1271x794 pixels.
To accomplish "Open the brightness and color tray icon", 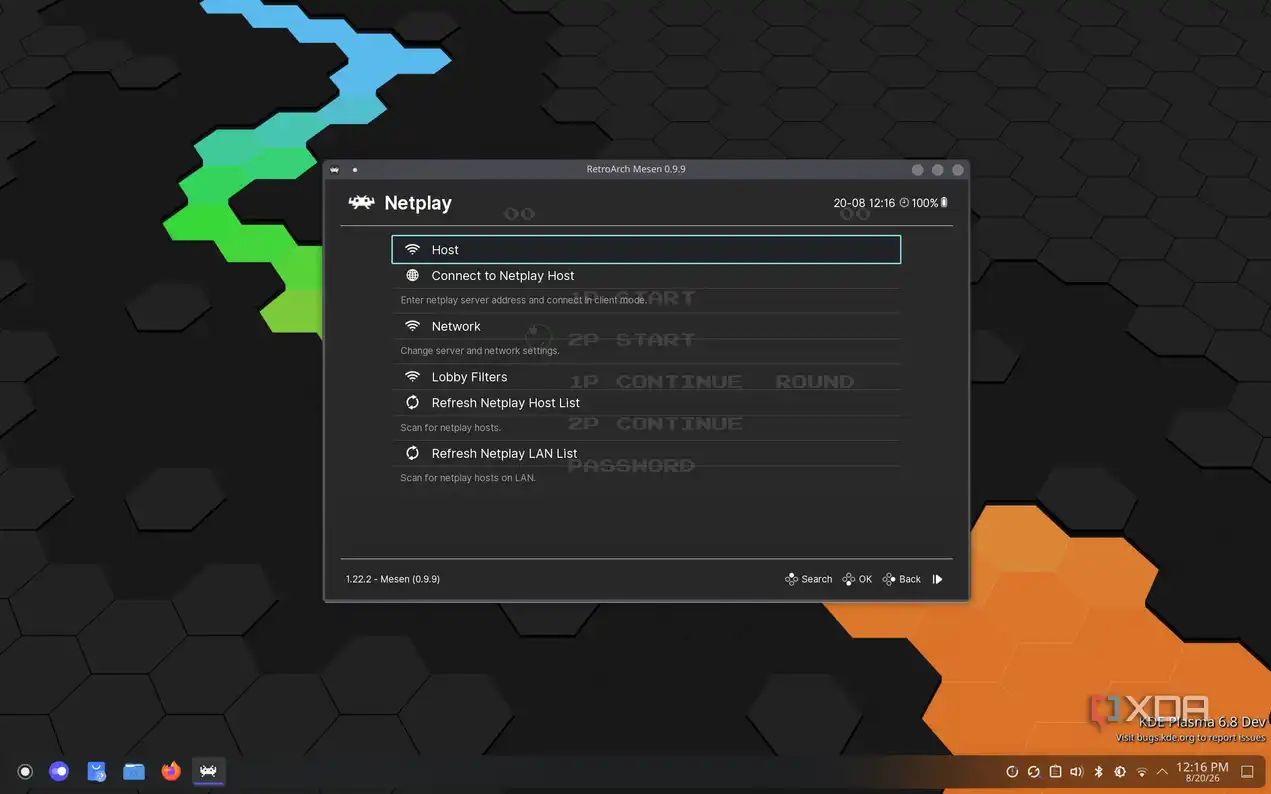I will tap(1120, 772).
